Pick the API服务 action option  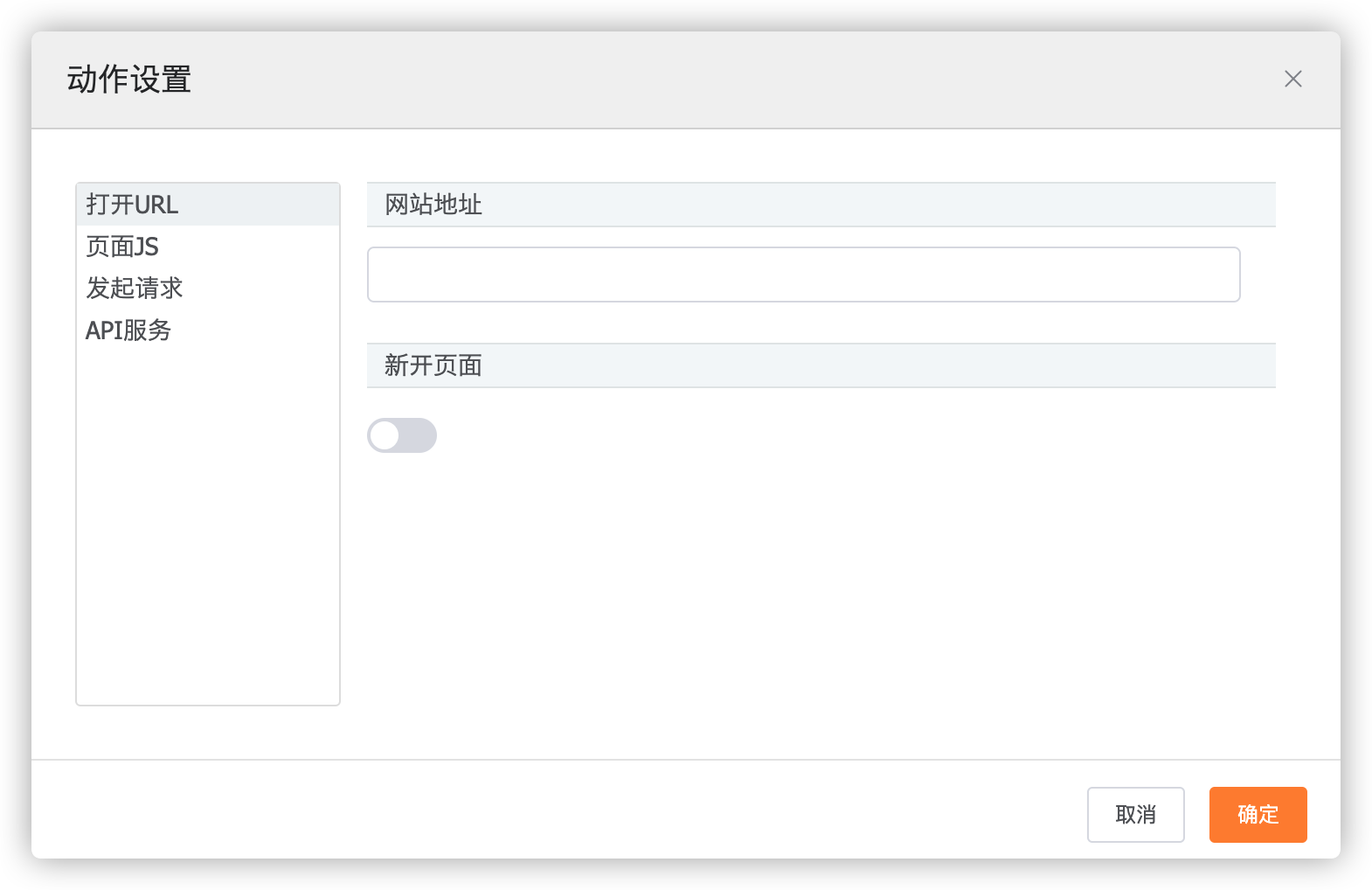tap(128, 330)
